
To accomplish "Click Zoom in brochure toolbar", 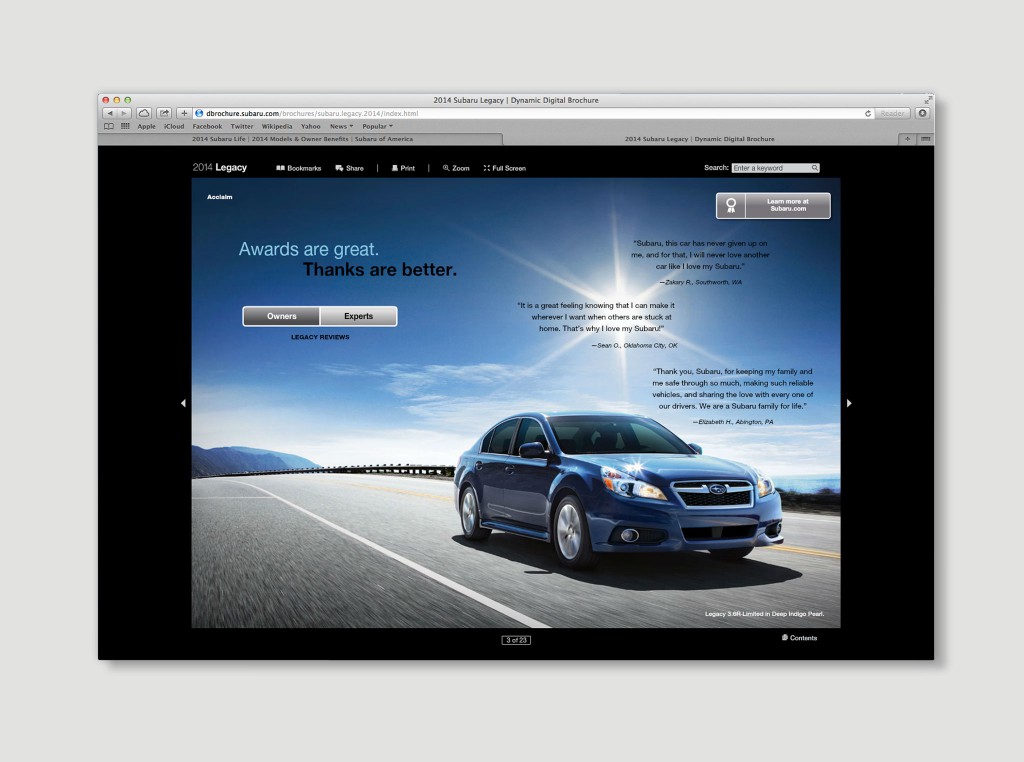I will click(456, 168).
